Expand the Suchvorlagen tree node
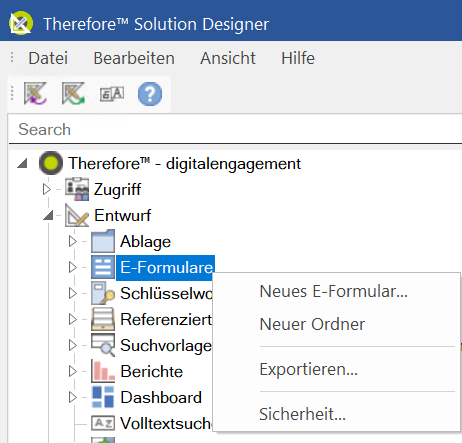 coord(73,345)
